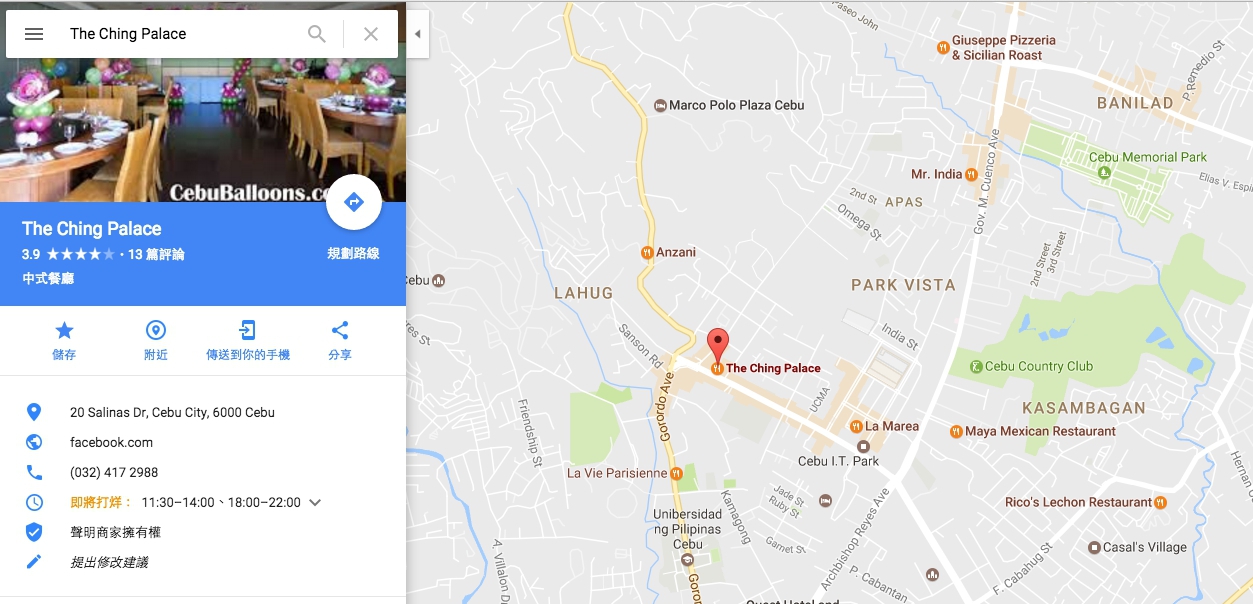Open the hamburger main menu
The height and width of the screenshot is (604, 1253).
pyautogui.click(x=34, y=34)
